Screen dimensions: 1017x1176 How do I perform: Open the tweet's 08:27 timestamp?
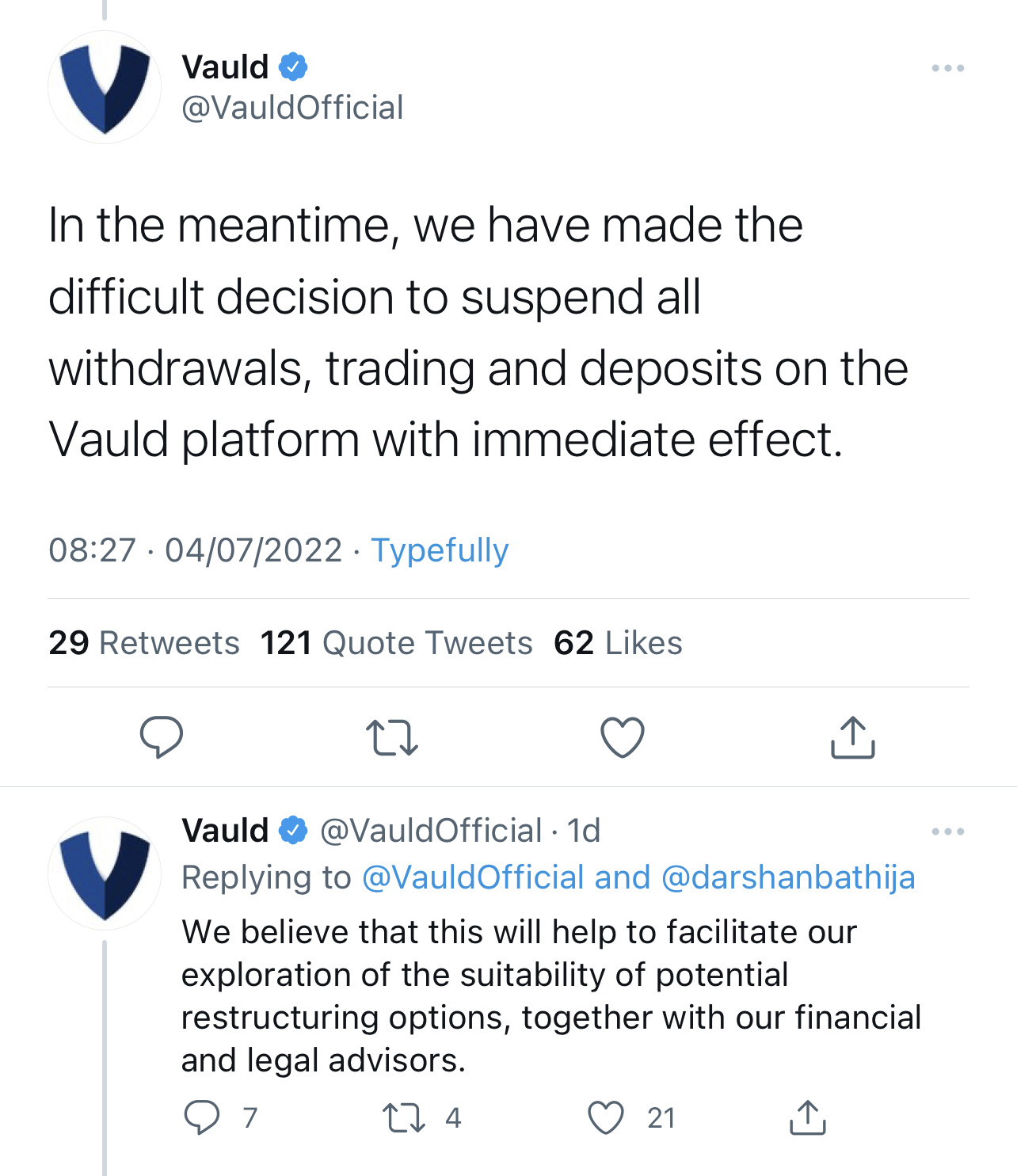click(93, 550)
